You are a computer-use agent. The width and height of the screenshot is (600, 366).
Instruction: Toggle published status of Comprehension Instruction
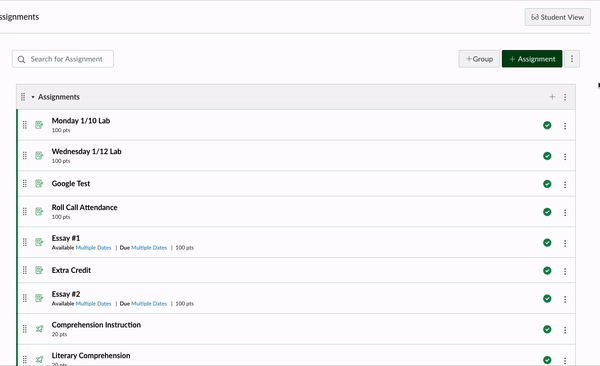tap(547, 329)
